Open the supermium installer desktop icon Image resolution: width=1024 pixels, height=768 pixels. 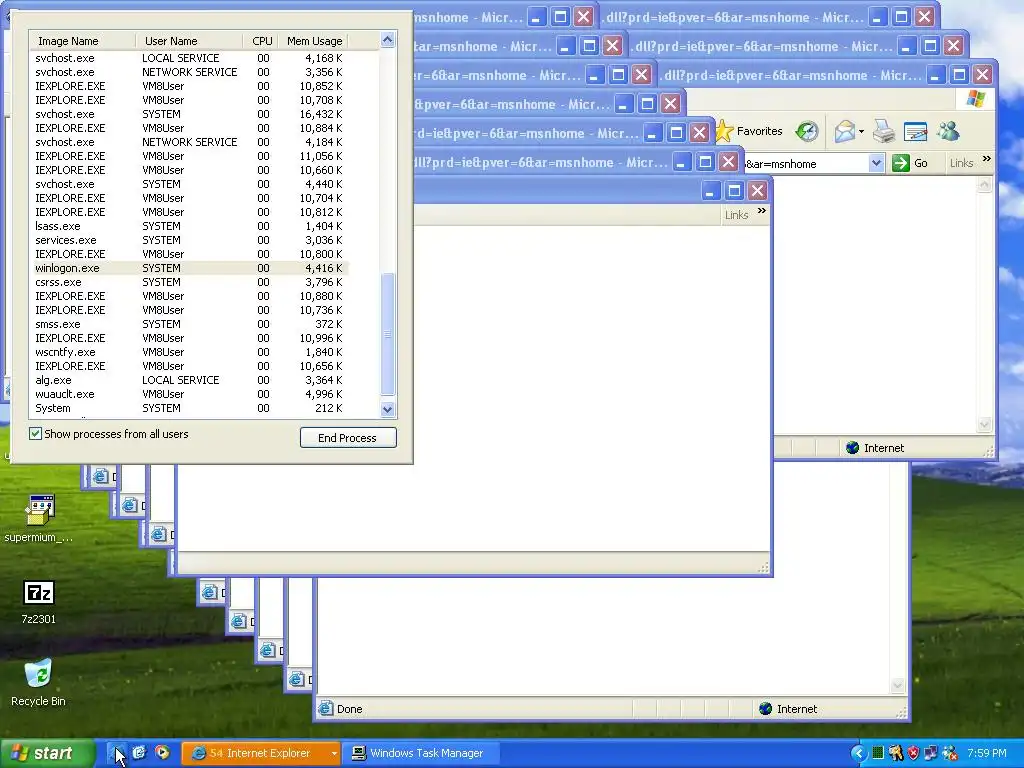pyautogui.click(x=39, y=511)
